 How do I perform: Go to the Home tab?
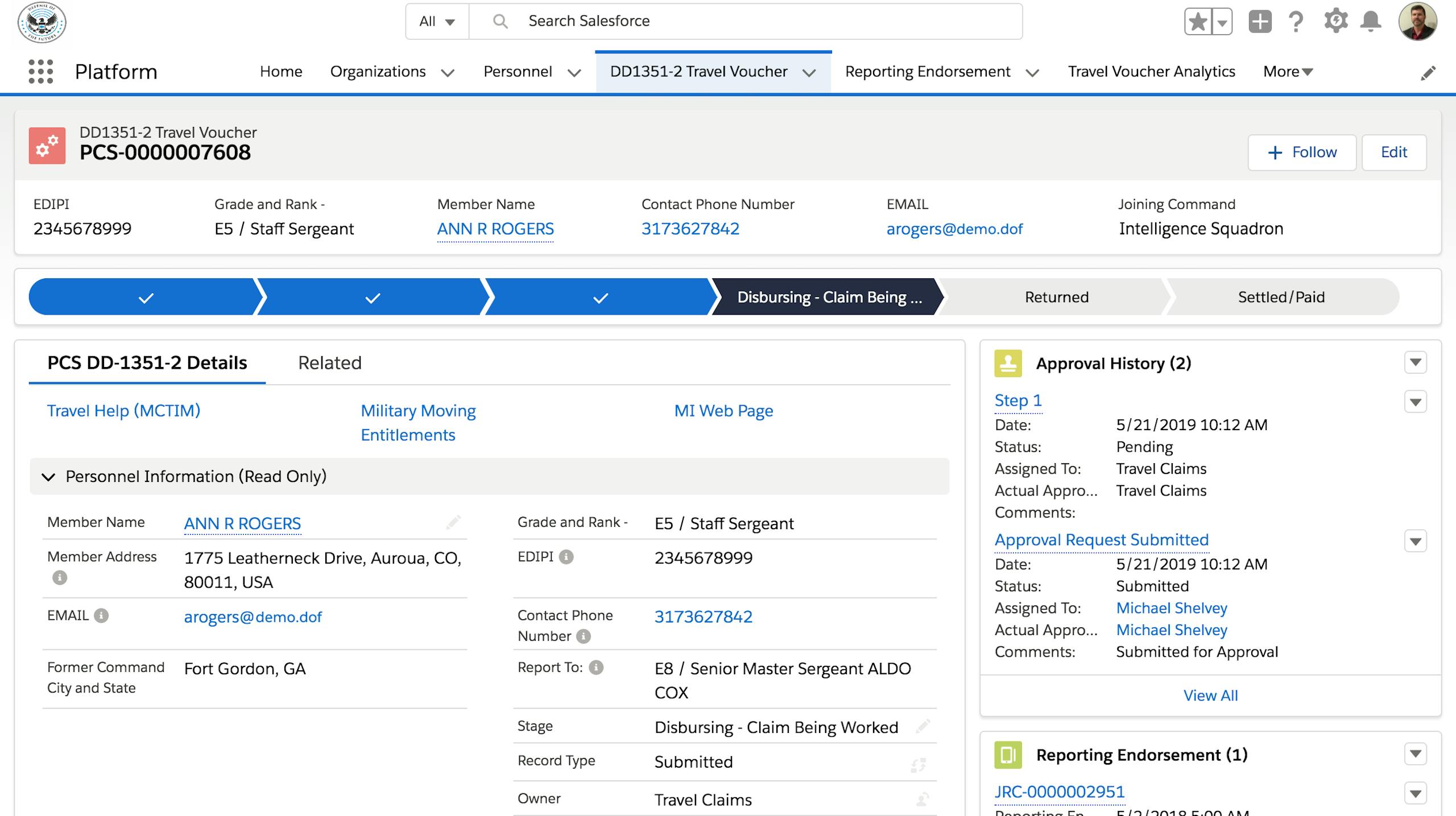point(281,72)
